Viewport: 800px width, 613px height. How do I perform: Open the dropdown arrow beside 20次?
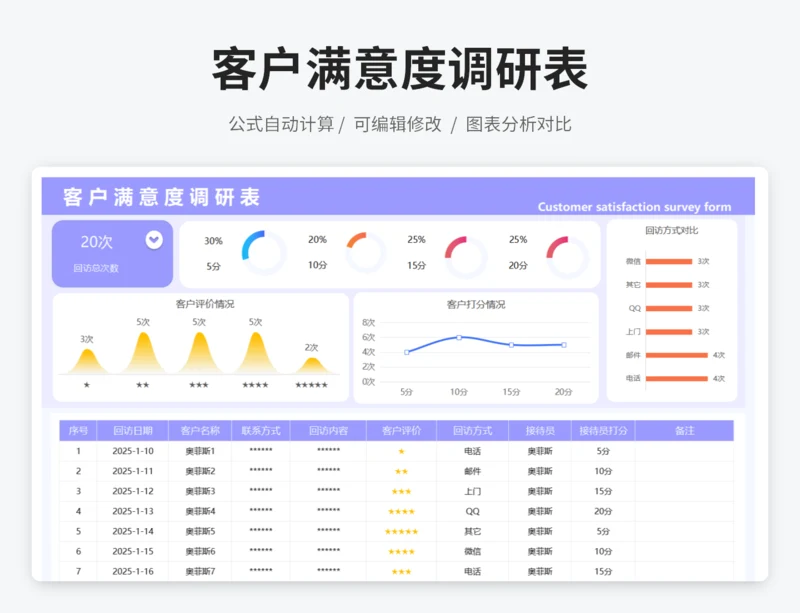pos(154,240)
